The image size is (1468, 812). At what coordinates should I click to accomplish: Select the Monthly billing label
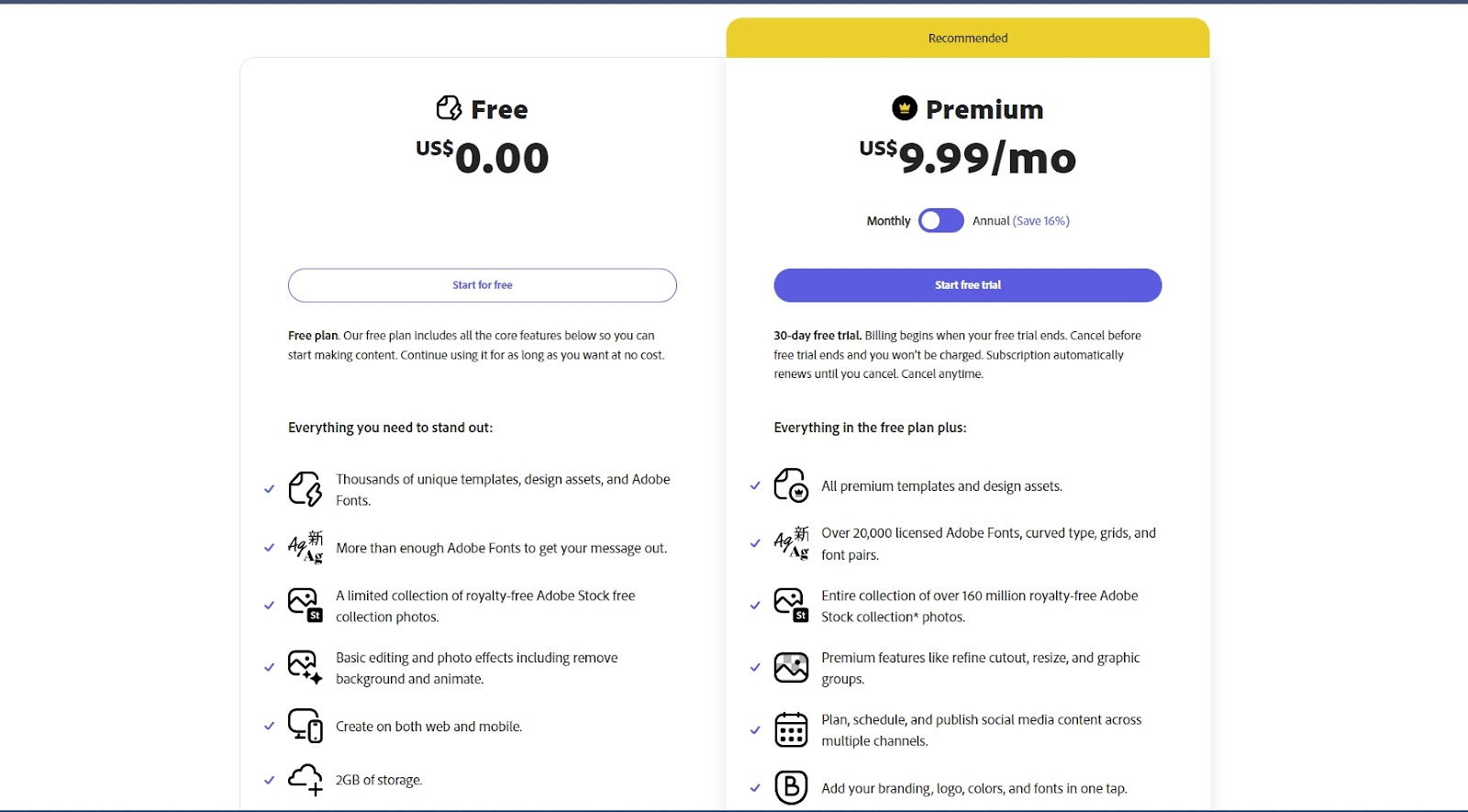coord(888,221)
